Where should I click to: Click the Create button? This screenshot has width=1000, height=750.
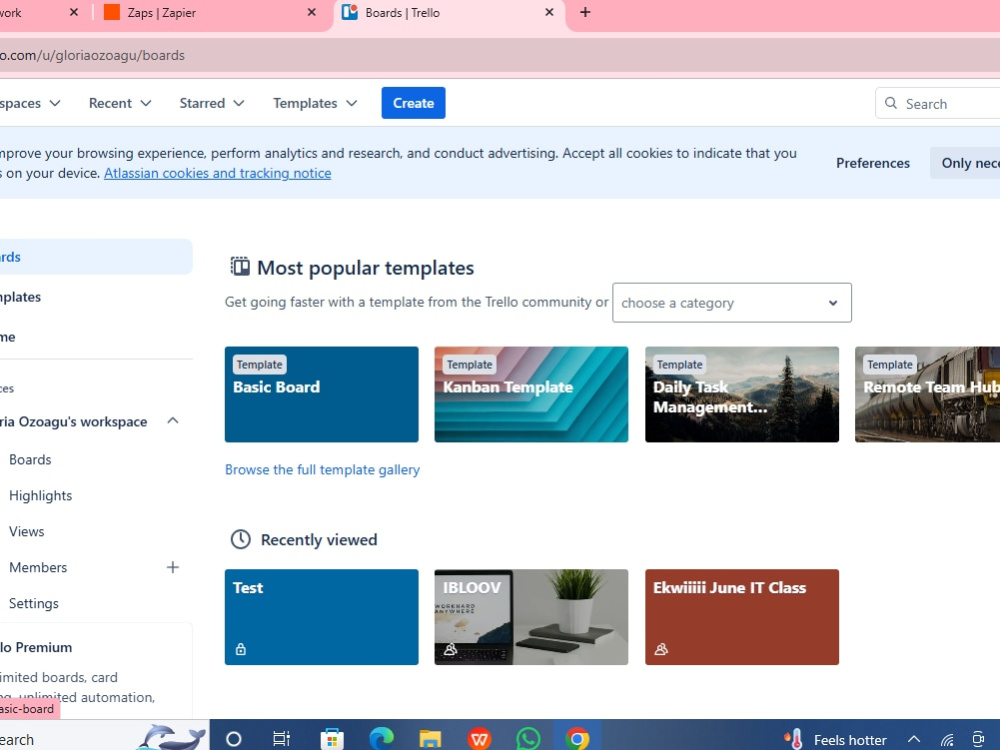(x=413, y=103)
